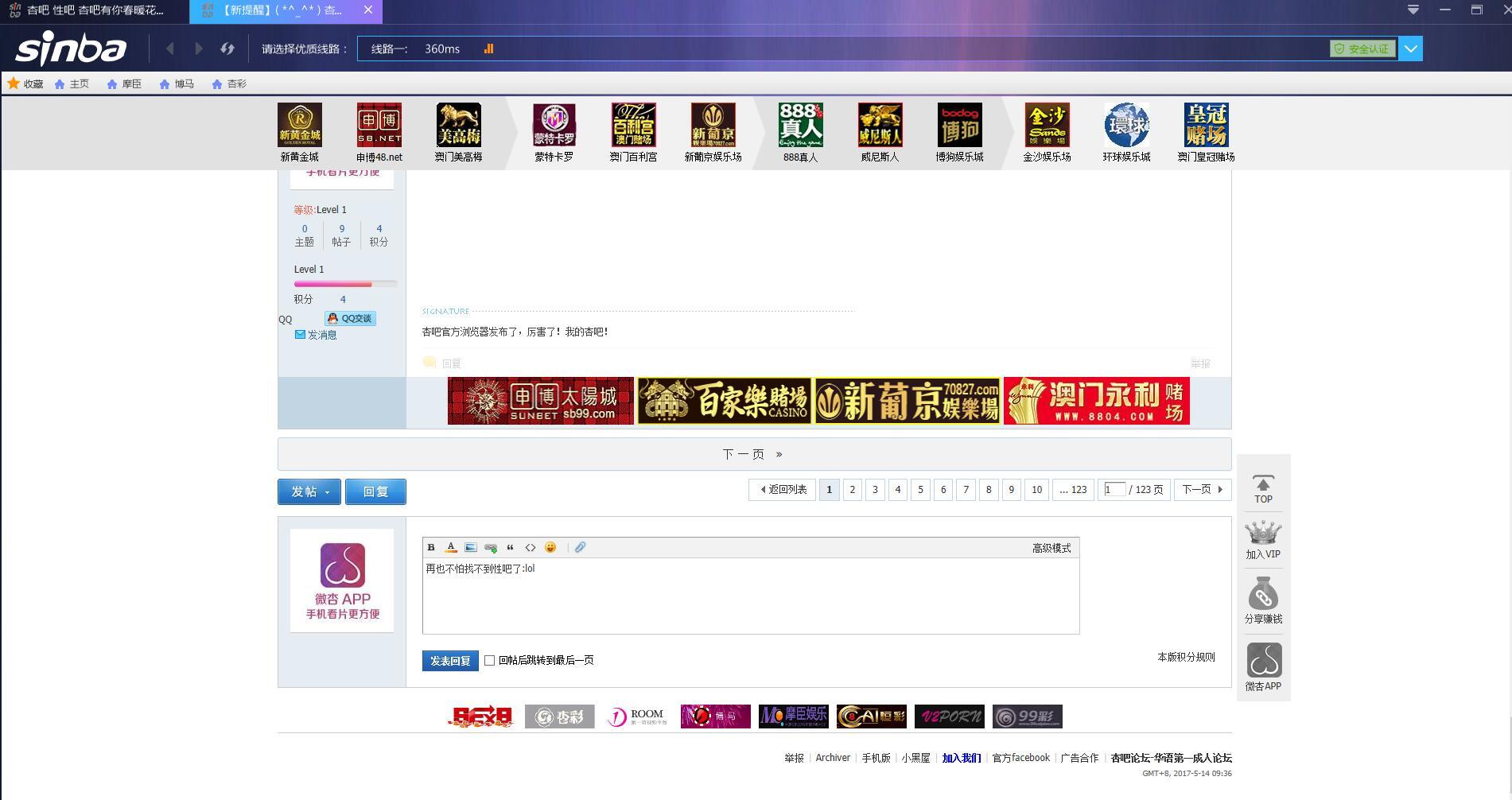Open the 环球娱乐城 globe icon
Screen dimensions: 1512x800
(1126, 125)
